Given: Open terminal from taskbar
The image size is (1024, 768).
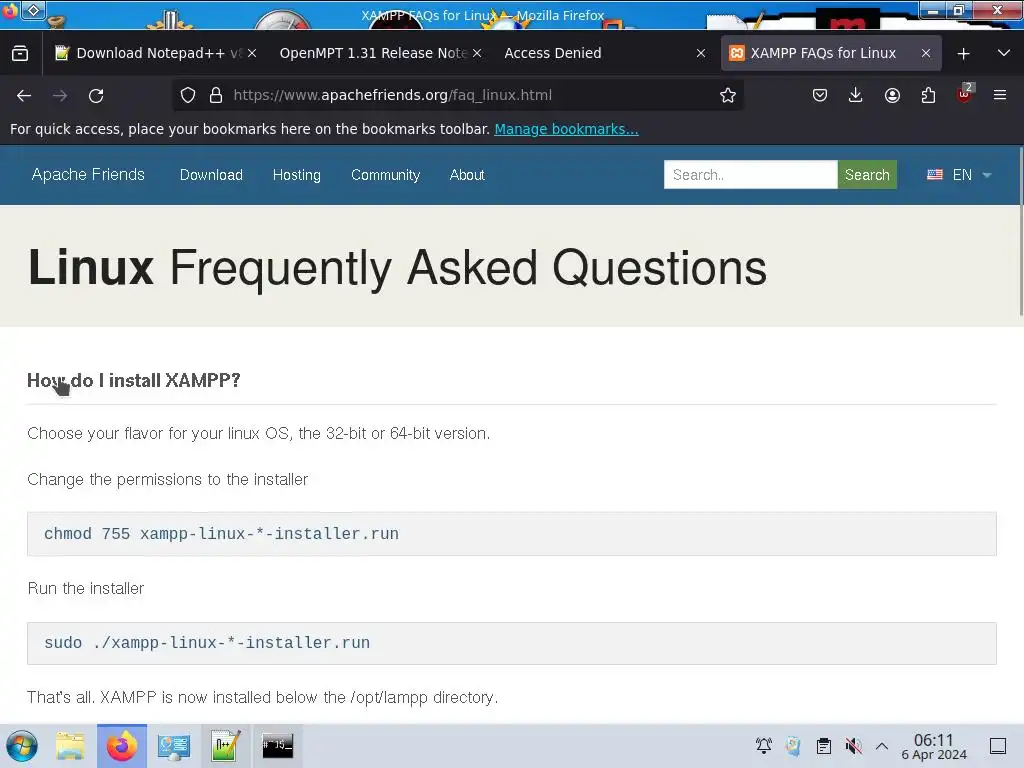Looking at the screenshot, I should 278,746.
